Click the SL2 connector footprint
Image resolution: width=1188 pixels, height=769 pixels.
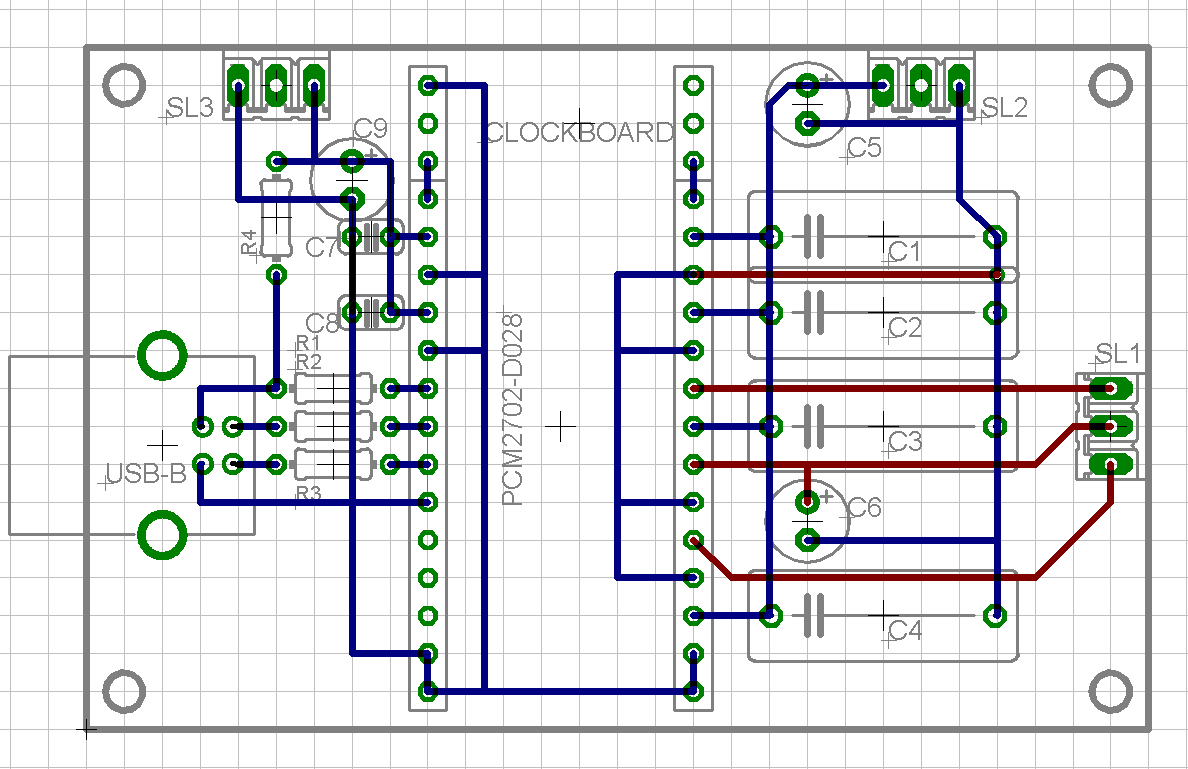[x=920, y=85]
